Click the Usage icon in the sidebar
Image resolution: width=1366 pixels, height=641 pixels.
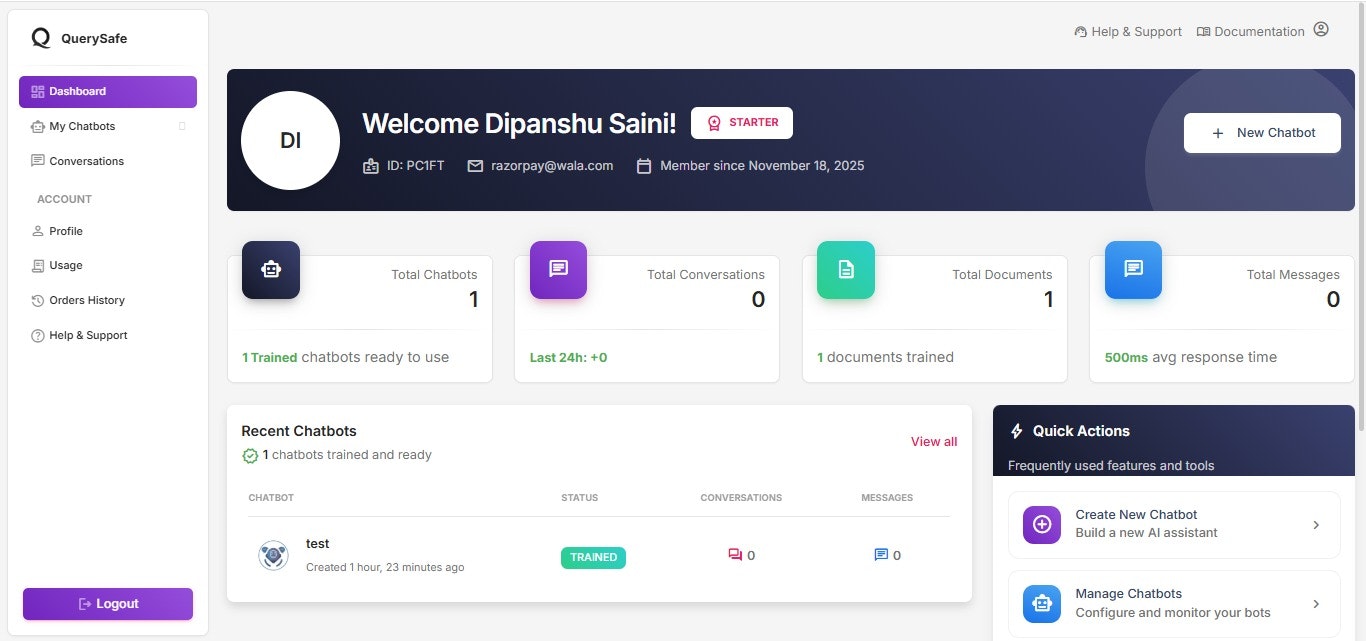tap(37, 265)
